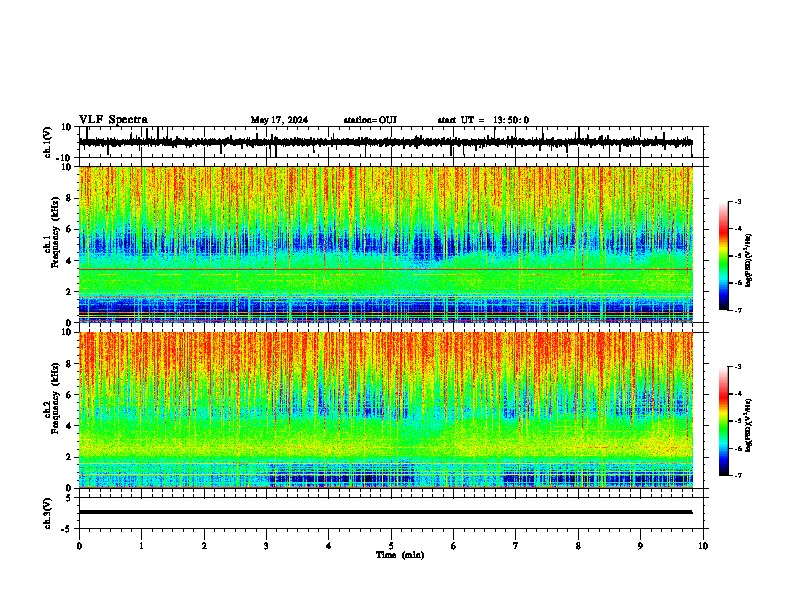Click the "10" label on the time axis
The width and height of the screenshot is (792, 612).
click(703, 546)
